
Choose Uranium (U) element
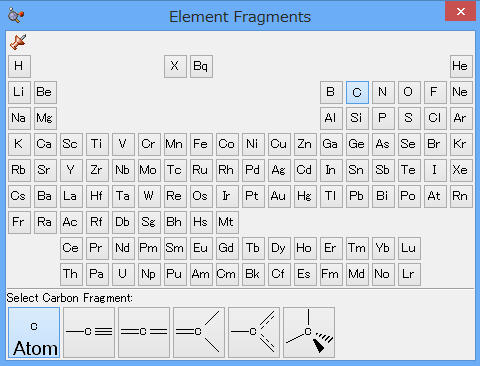point(123,274)
